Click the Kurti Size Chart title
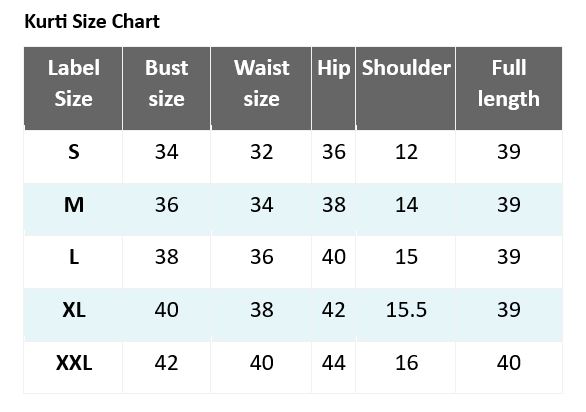This screenshot has width=586, height=412. (92, 21)
